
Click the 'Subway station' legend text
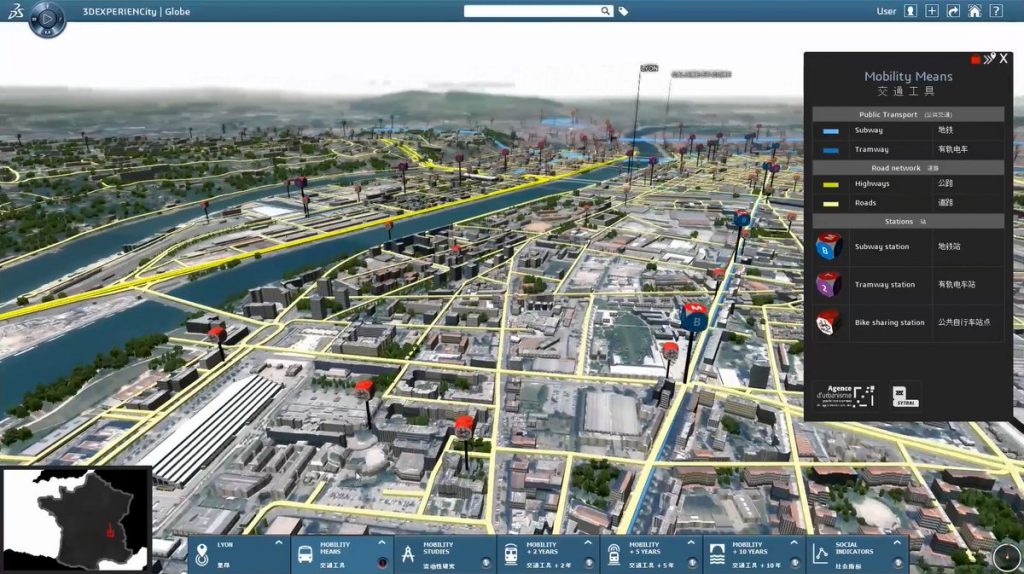pos(882,247)
